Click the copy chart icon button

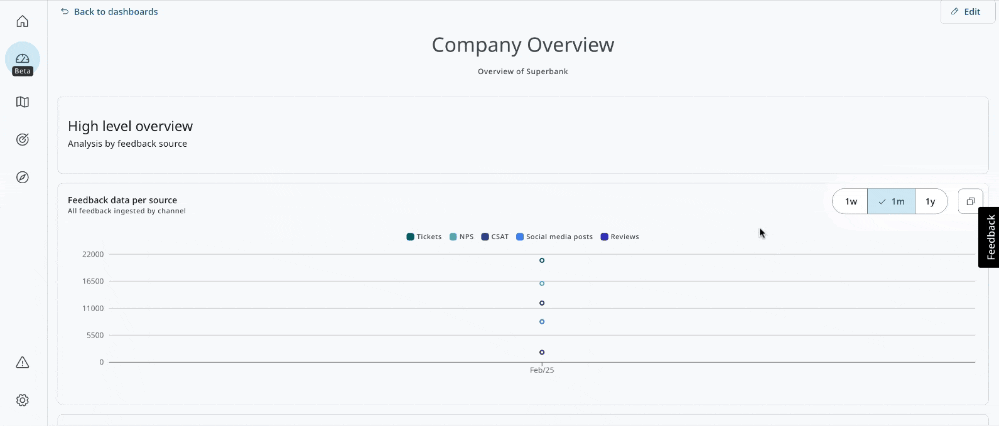[x=970, y=201]
